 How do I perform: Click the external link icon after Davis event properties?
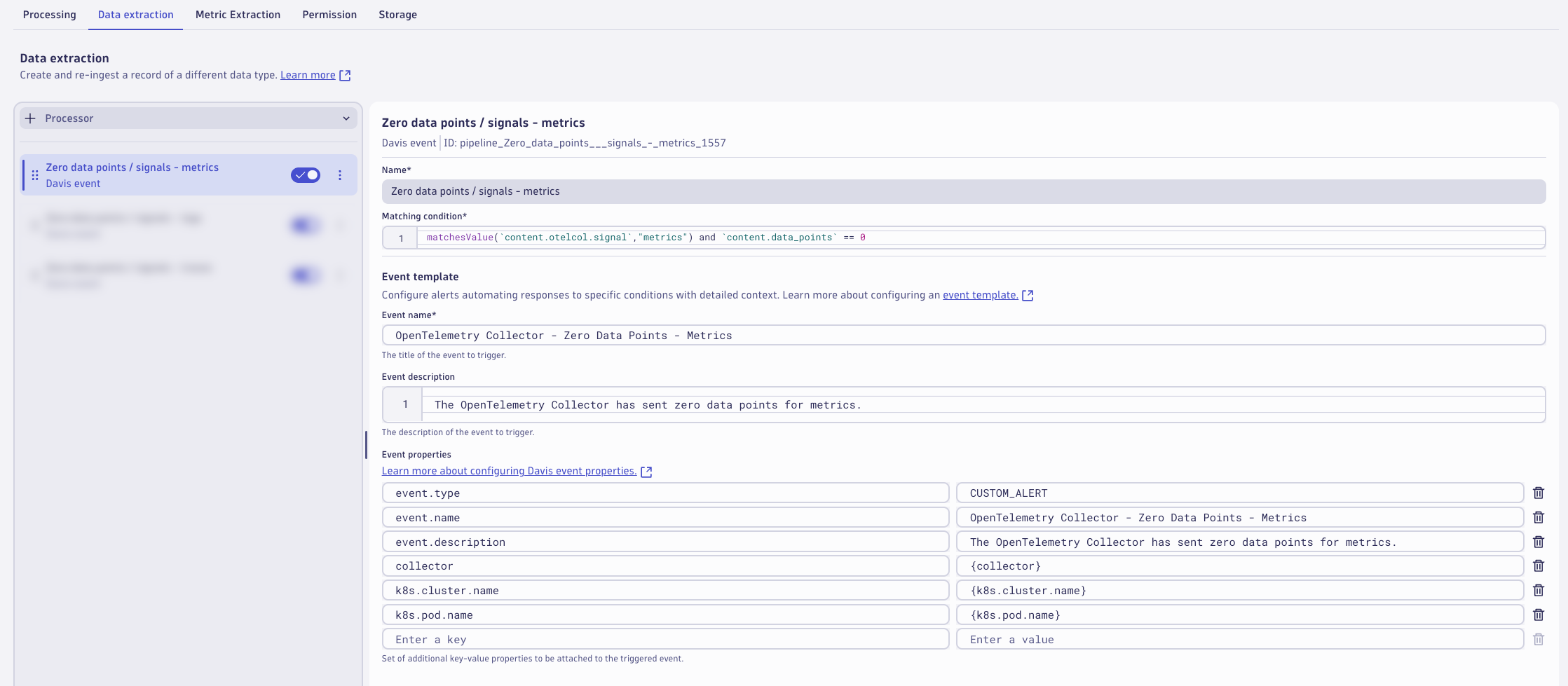click(x=646, y=472)
